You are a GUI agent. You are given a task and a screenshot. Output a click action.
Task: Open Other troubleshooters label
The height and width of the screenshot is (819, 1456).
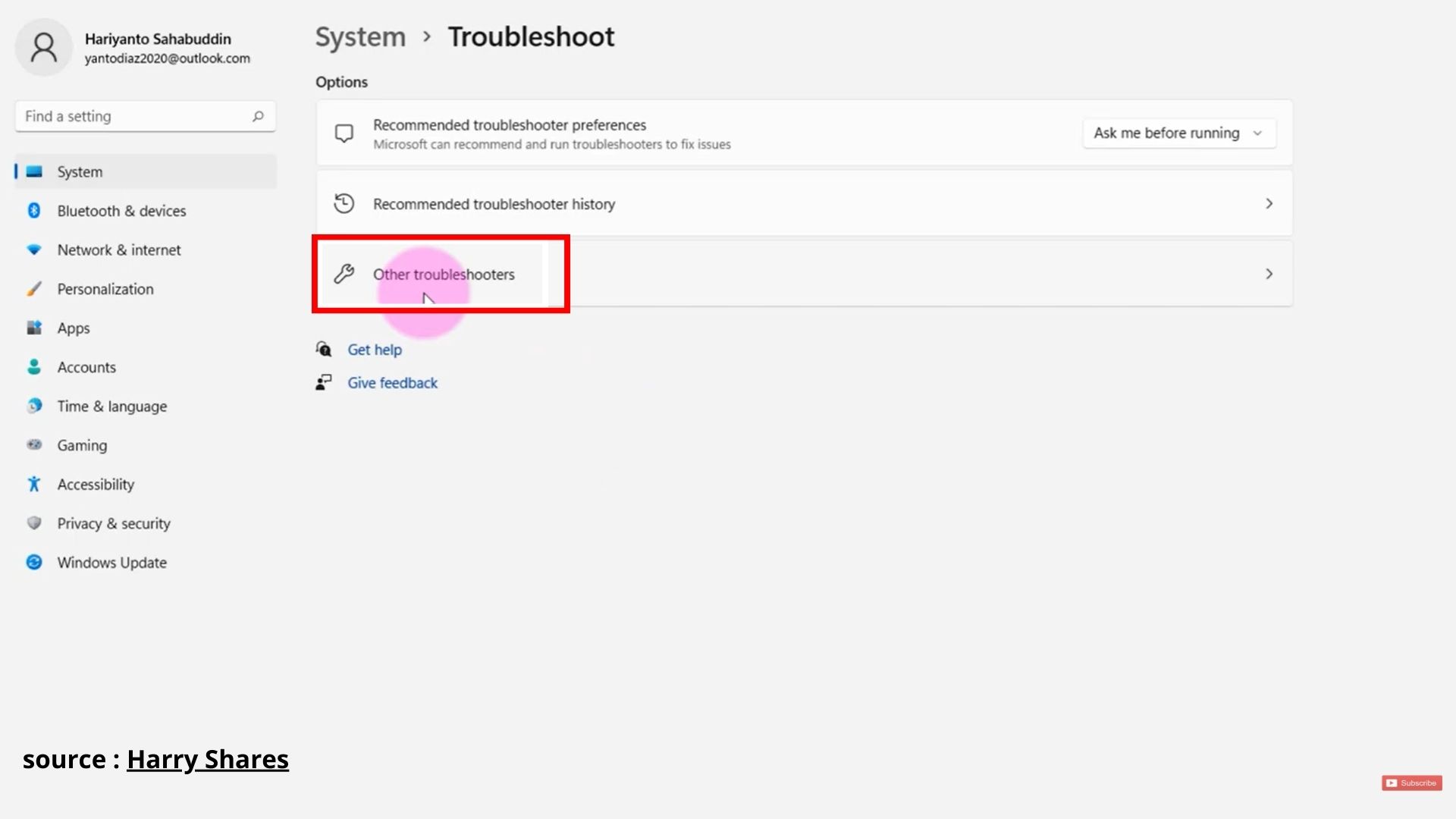pos(444,275)
